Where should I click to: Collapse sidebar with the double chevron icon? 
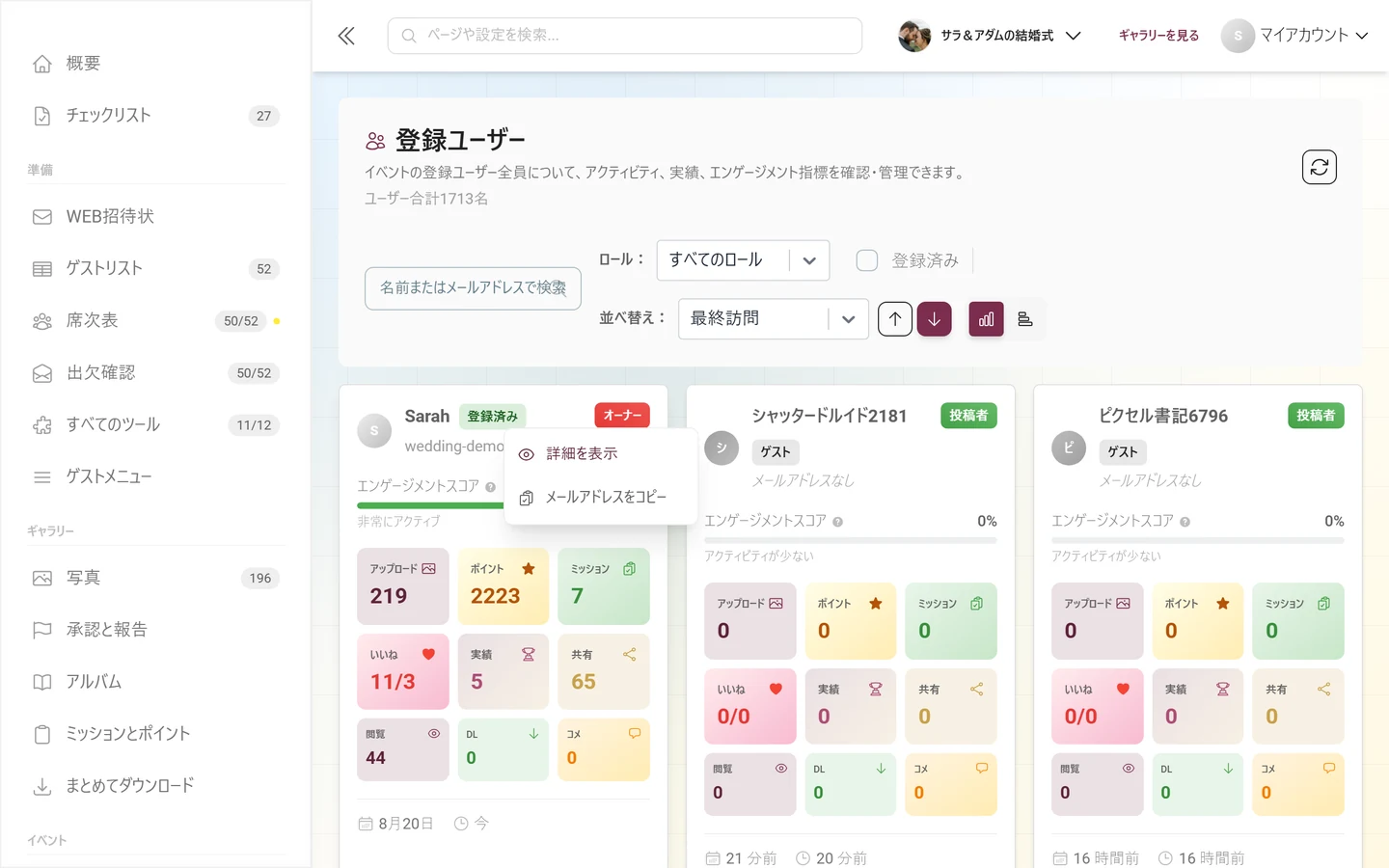(346, 36)
